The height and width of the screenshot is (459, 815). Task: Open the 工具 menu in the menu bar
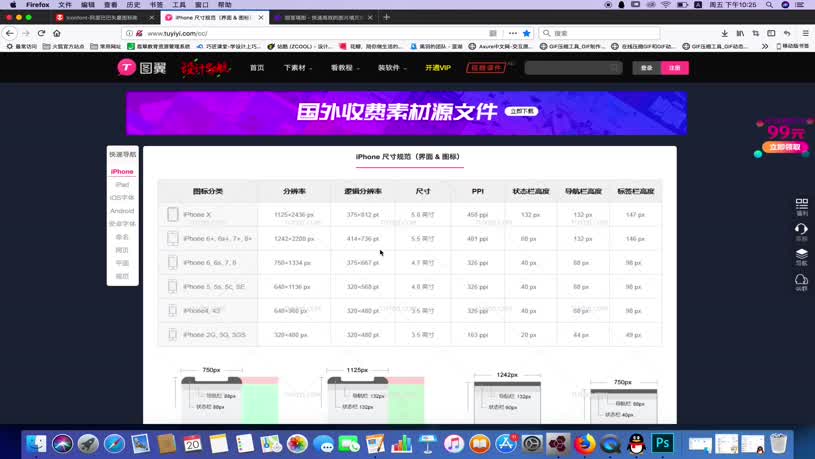[179, 5]
